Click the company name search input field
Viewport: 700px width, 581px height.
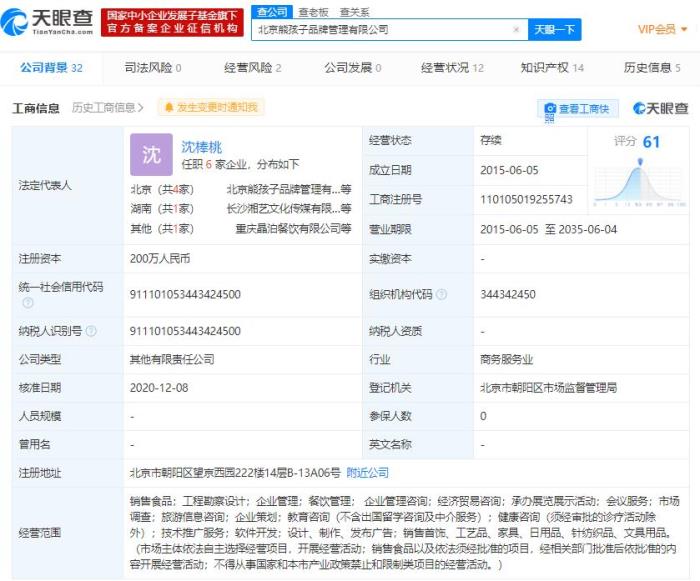pos(380,30)
